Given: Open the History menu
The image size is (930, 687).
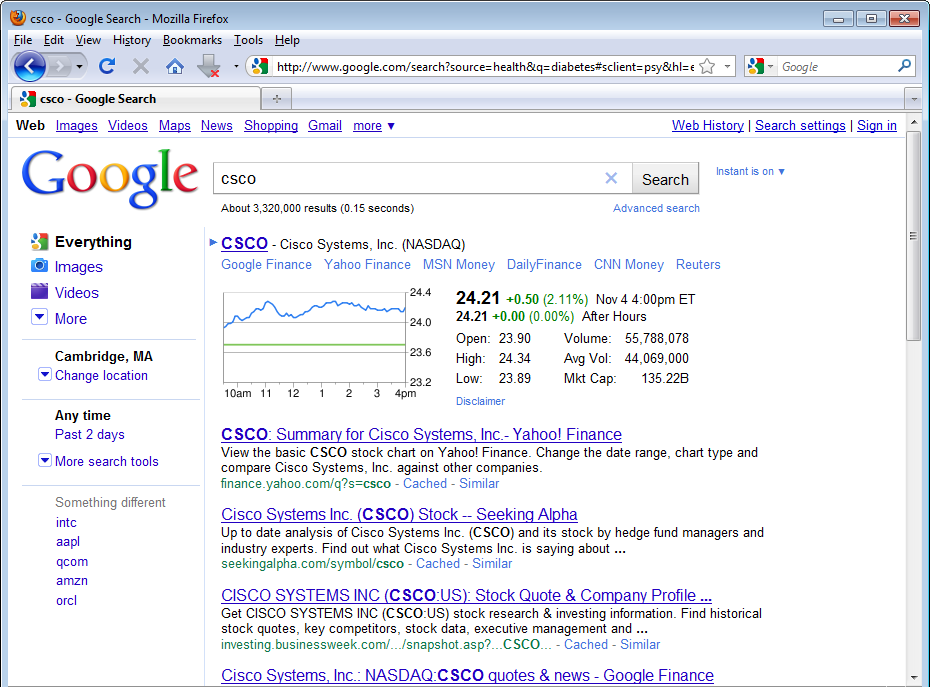Looking at the screenshot, I should pos(132,40).
